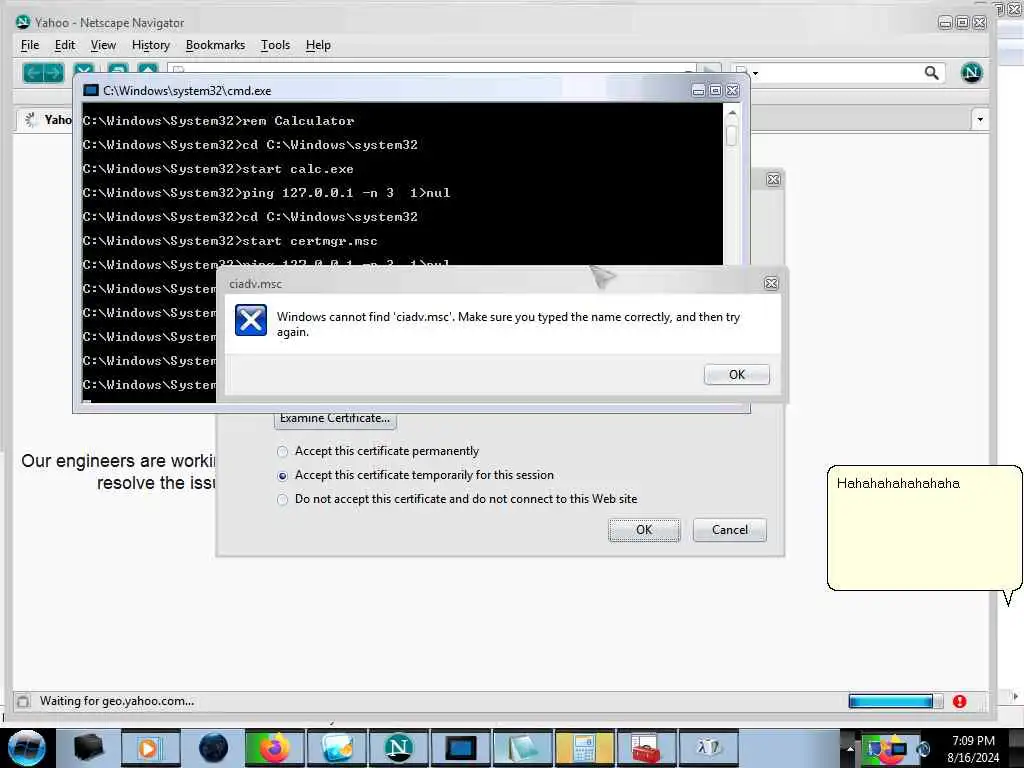Open the search engine dropdown arrow
This screenshot has width=1024, height=768.
point(755,73)
